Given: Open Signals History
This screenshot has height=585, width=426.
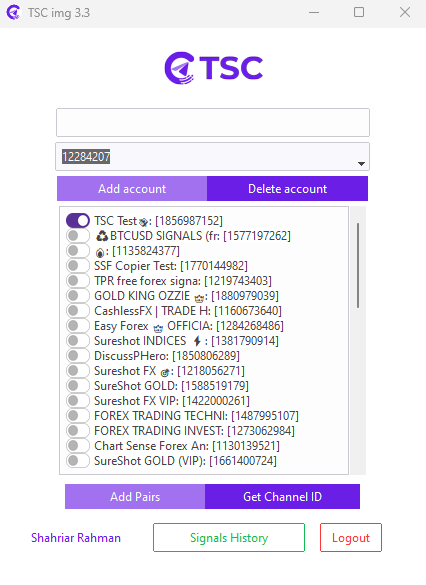Looking at the screenshot, I should pyautogui.click(x=229, y=538).
